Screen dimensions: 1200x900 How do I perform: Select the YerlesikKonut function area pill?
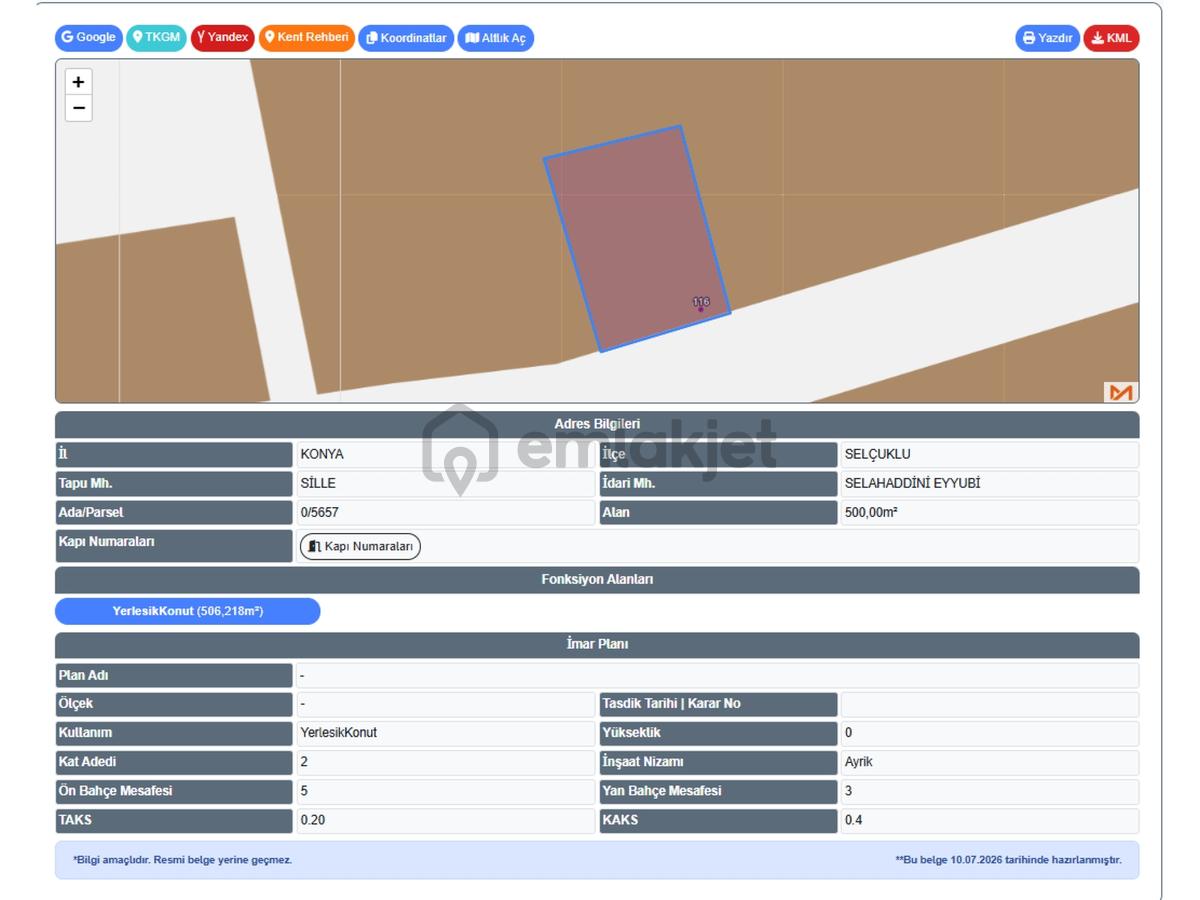(188, 611)
